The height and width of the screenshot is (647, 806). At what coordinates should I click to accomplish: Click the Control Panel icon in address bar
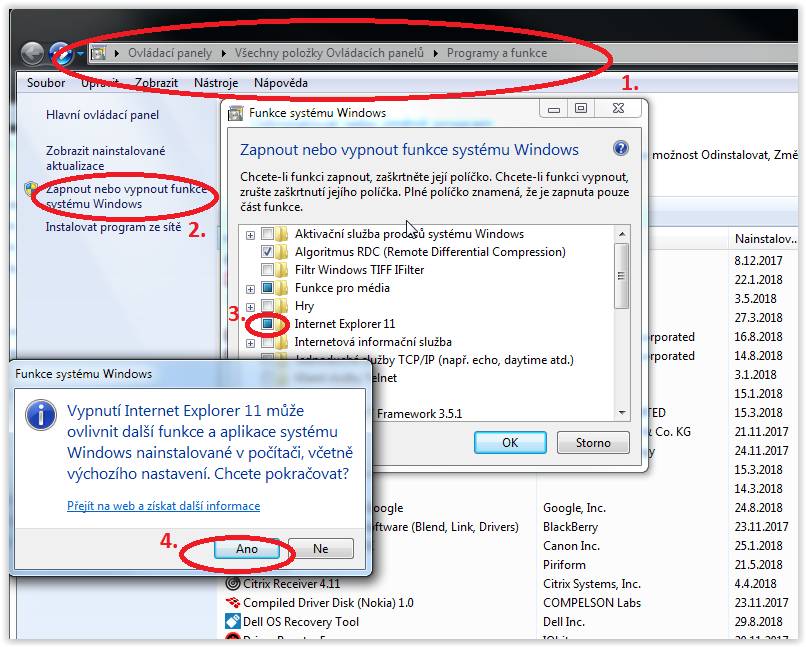point(99,53)
